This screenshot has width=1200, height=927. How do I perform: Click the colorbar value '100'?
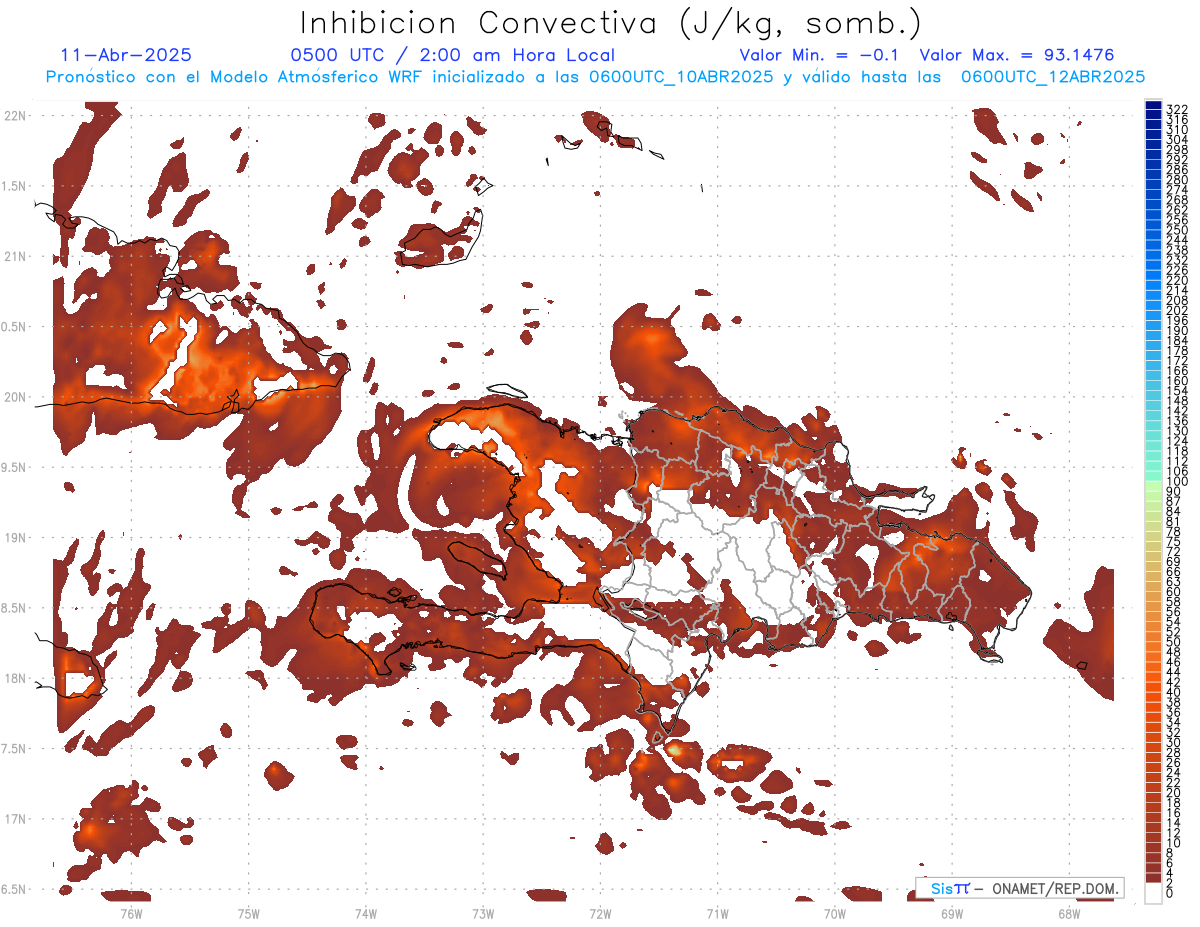[x=1177, y=483]
